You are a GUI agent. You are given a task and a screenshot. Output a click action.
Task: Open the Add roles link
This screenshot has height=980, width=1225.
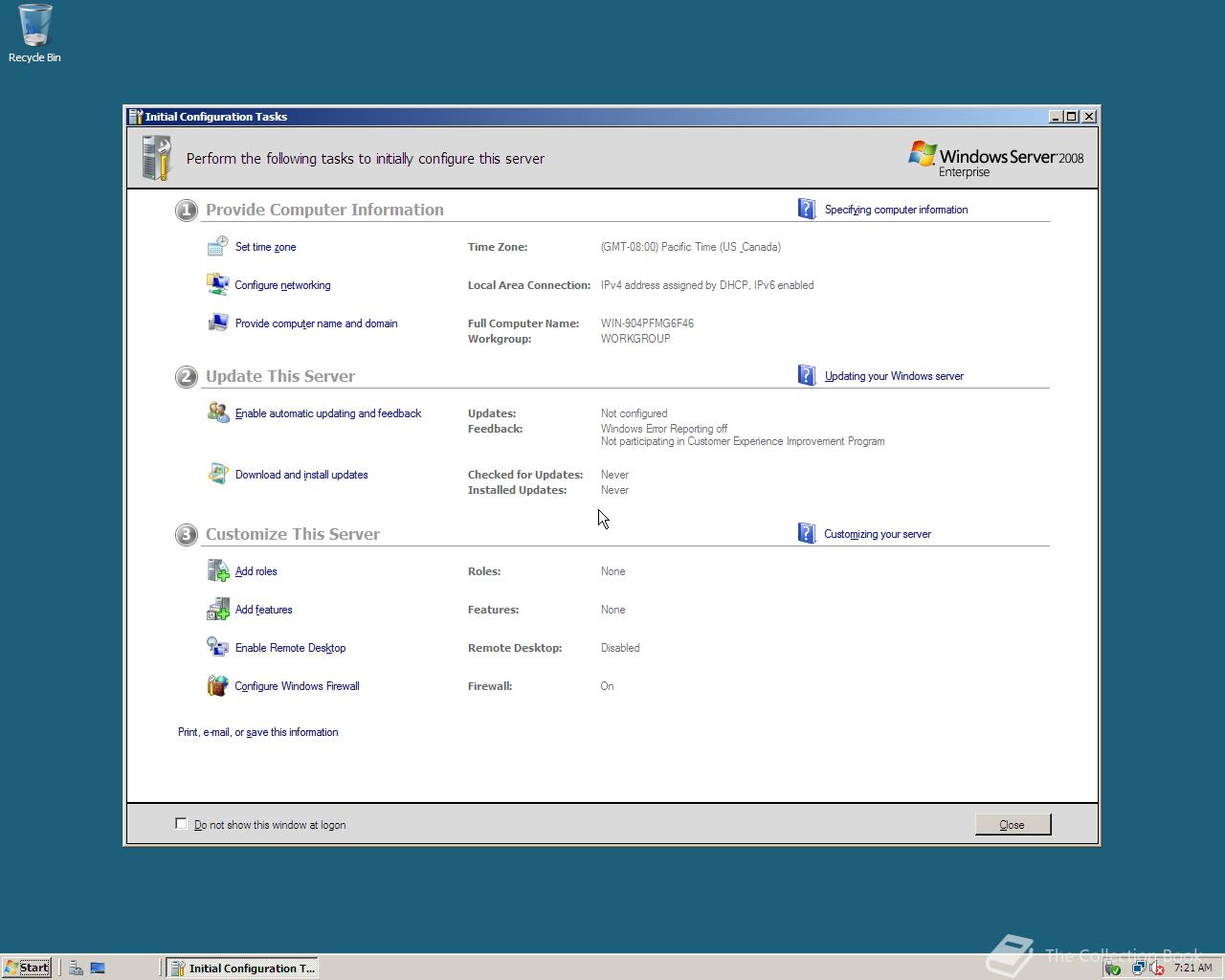(256, 571)
